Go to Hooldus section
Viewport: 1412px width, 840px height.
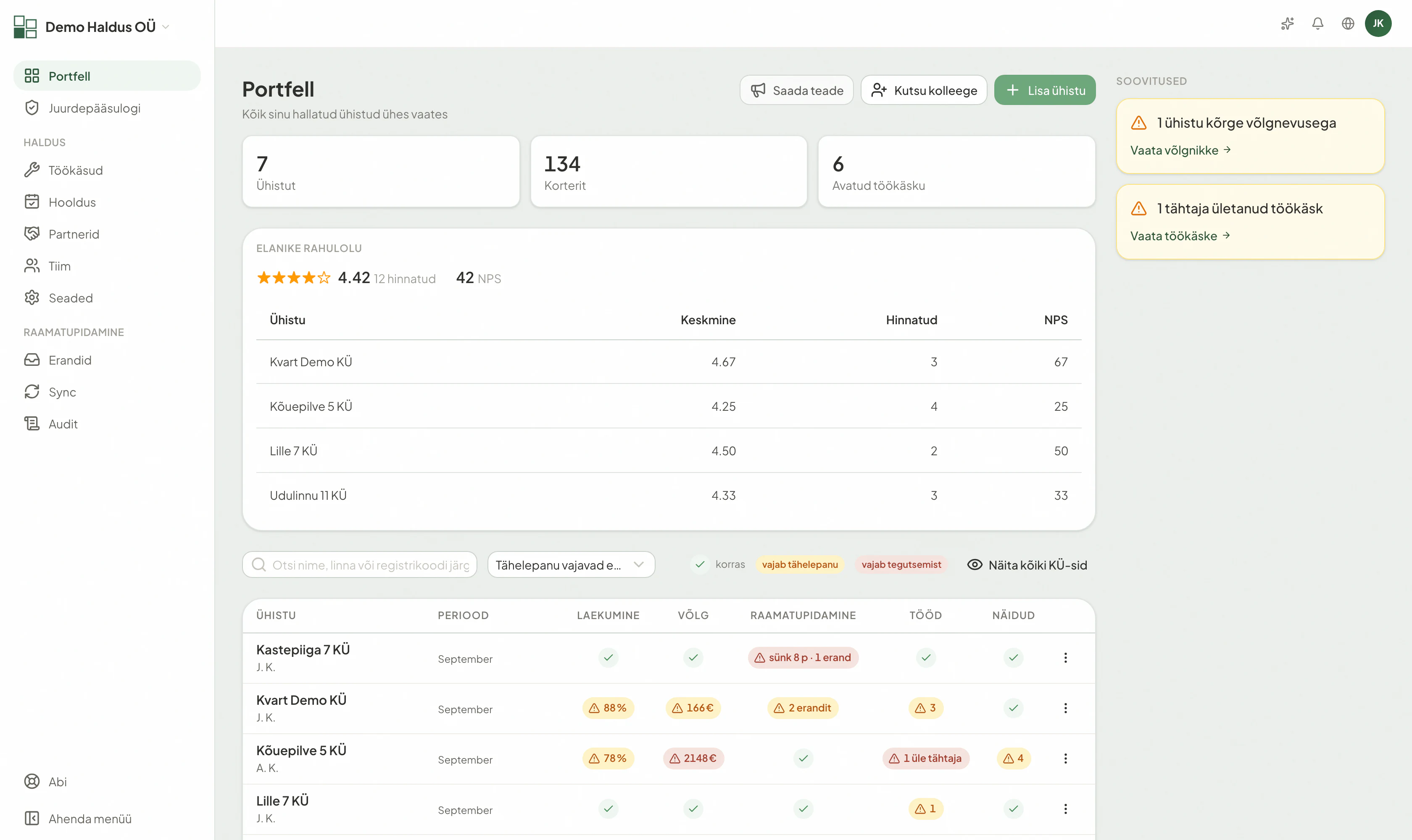pyautogui.click(x=107, y=202)
